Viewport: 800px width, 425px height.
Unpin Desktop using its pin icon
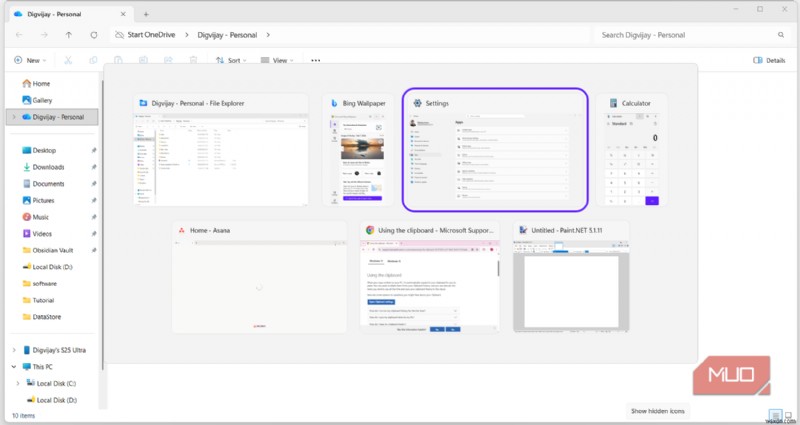tap(94, 151)
